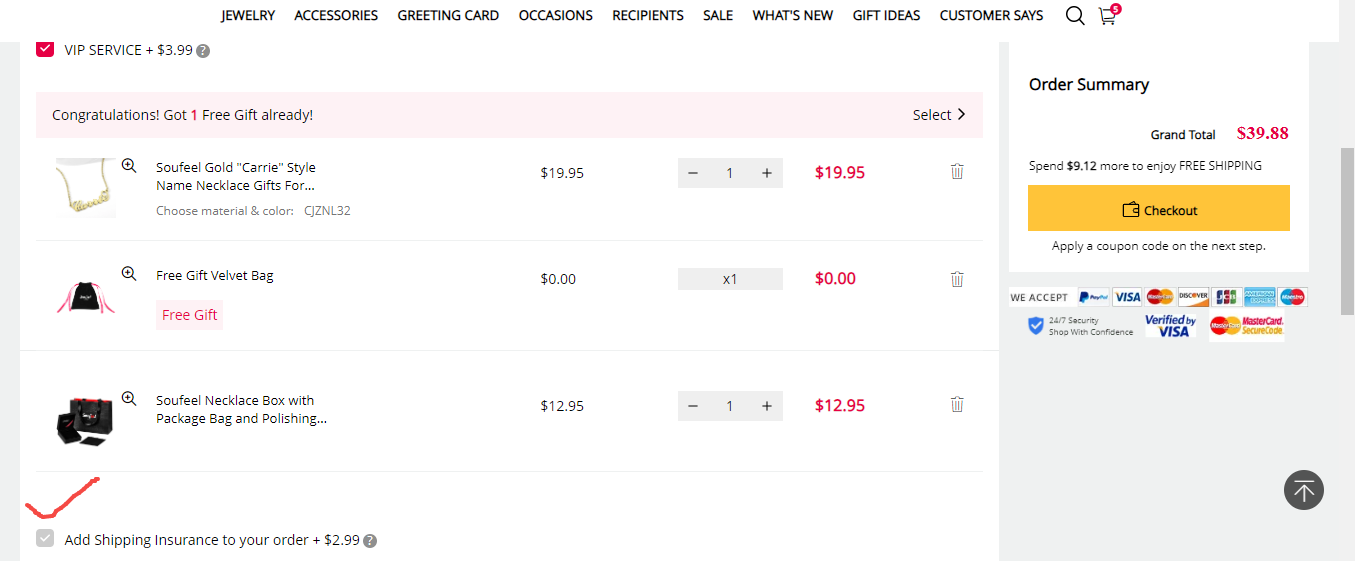
Task: Click the Grand Total $39.88 amount
Action: (1262, 133)
